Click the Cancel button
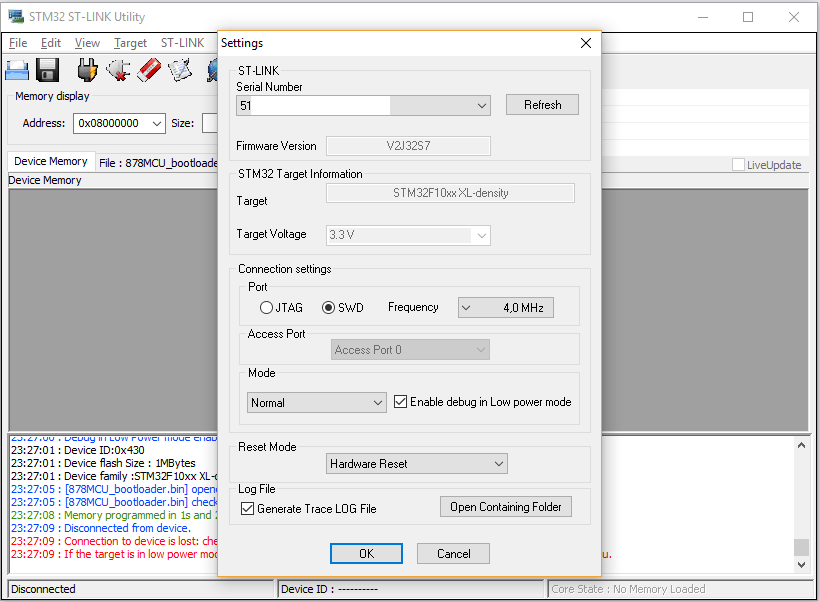The image size is (820, 602). coord(453,553)
